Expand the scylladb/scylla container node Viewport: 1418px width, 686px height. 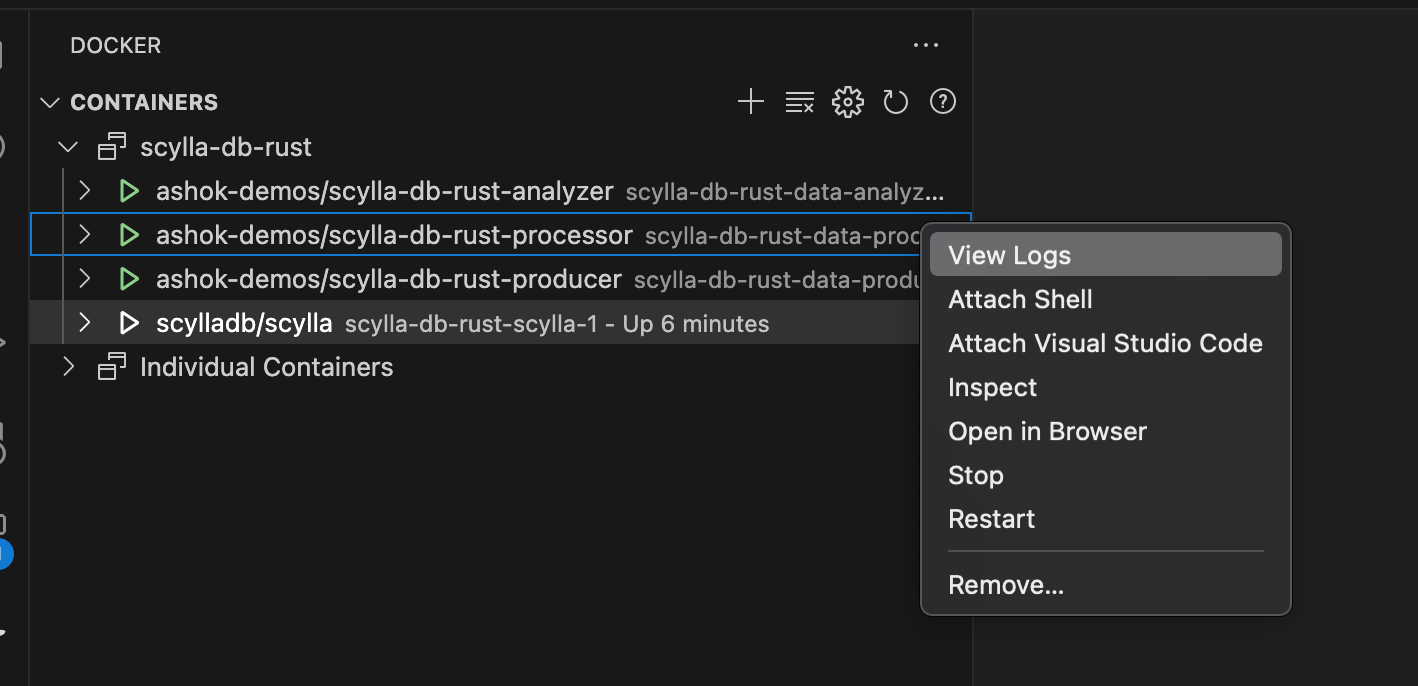click(85, 323)
